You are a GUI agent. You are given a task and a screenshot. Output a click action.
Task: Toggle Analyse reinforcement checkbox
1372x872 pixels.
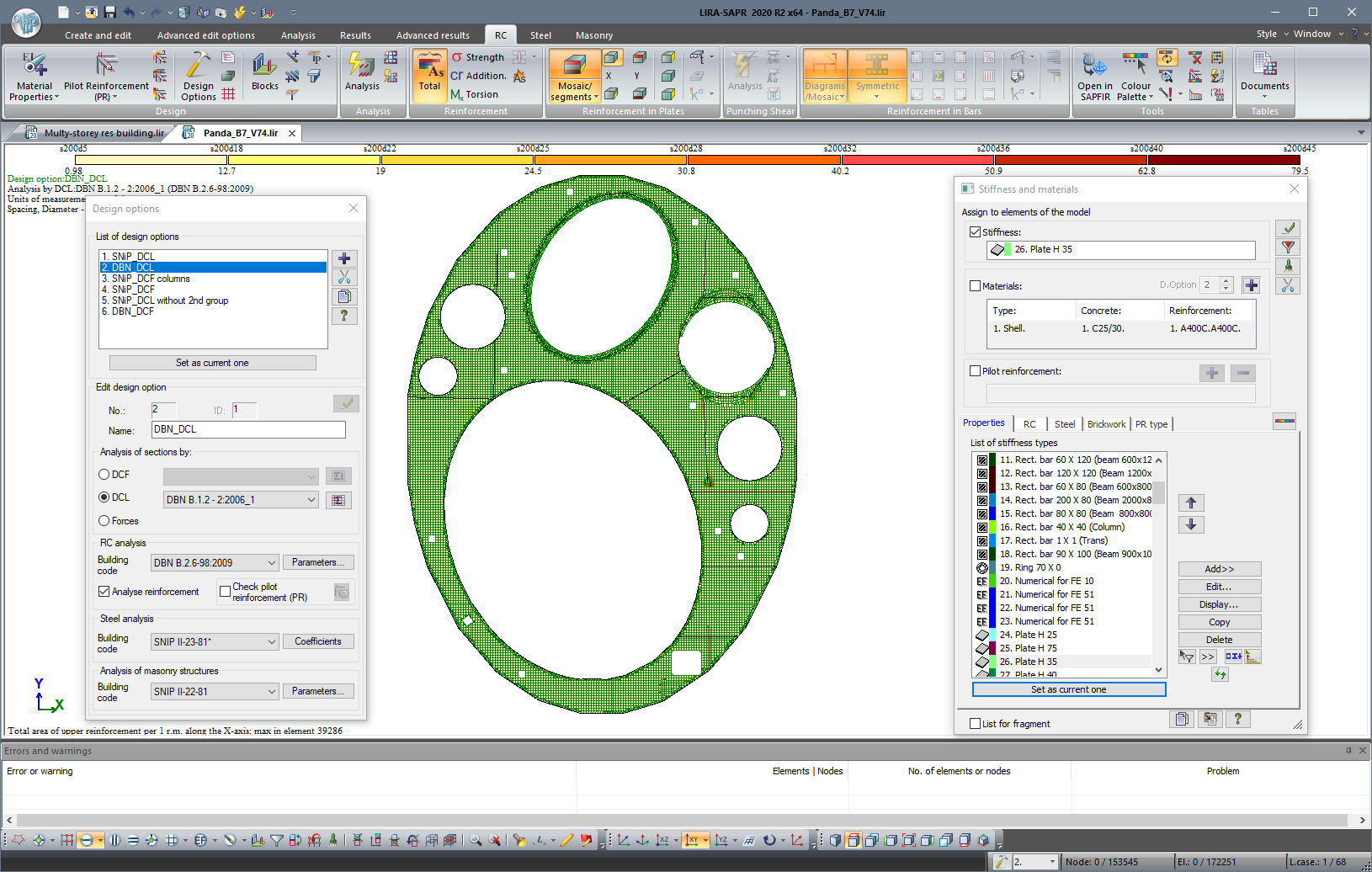point(105,592)
